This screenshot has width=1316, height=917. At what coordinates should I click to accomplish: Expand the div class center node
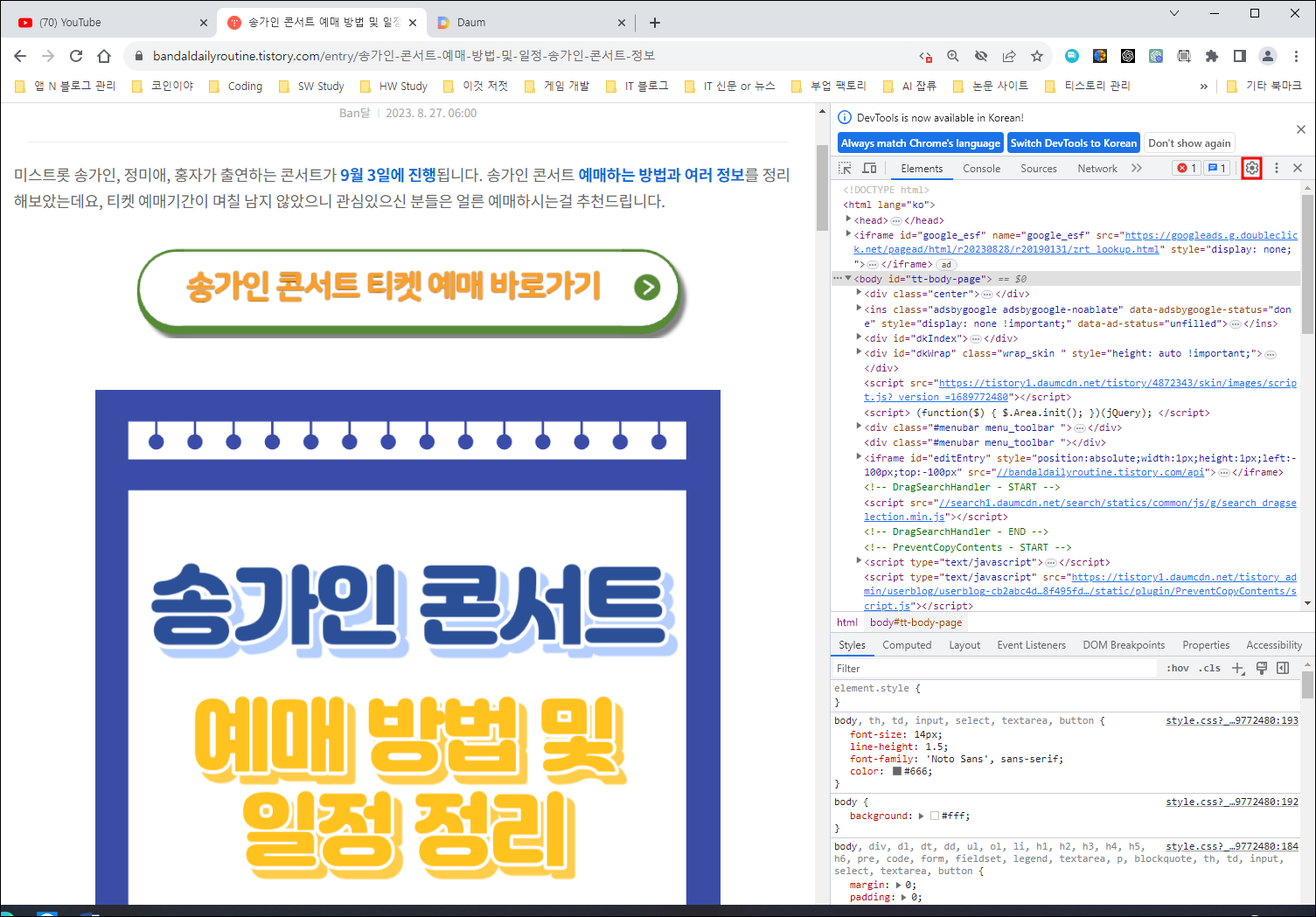click(859, 293)
